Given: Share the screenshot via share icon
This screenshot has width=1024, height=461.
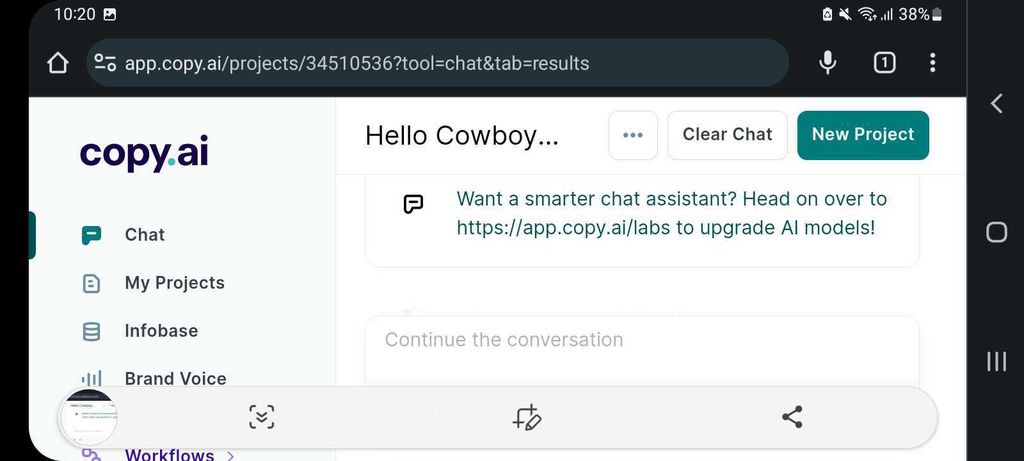Looking at the screenshot, I should tap(792, 417).
